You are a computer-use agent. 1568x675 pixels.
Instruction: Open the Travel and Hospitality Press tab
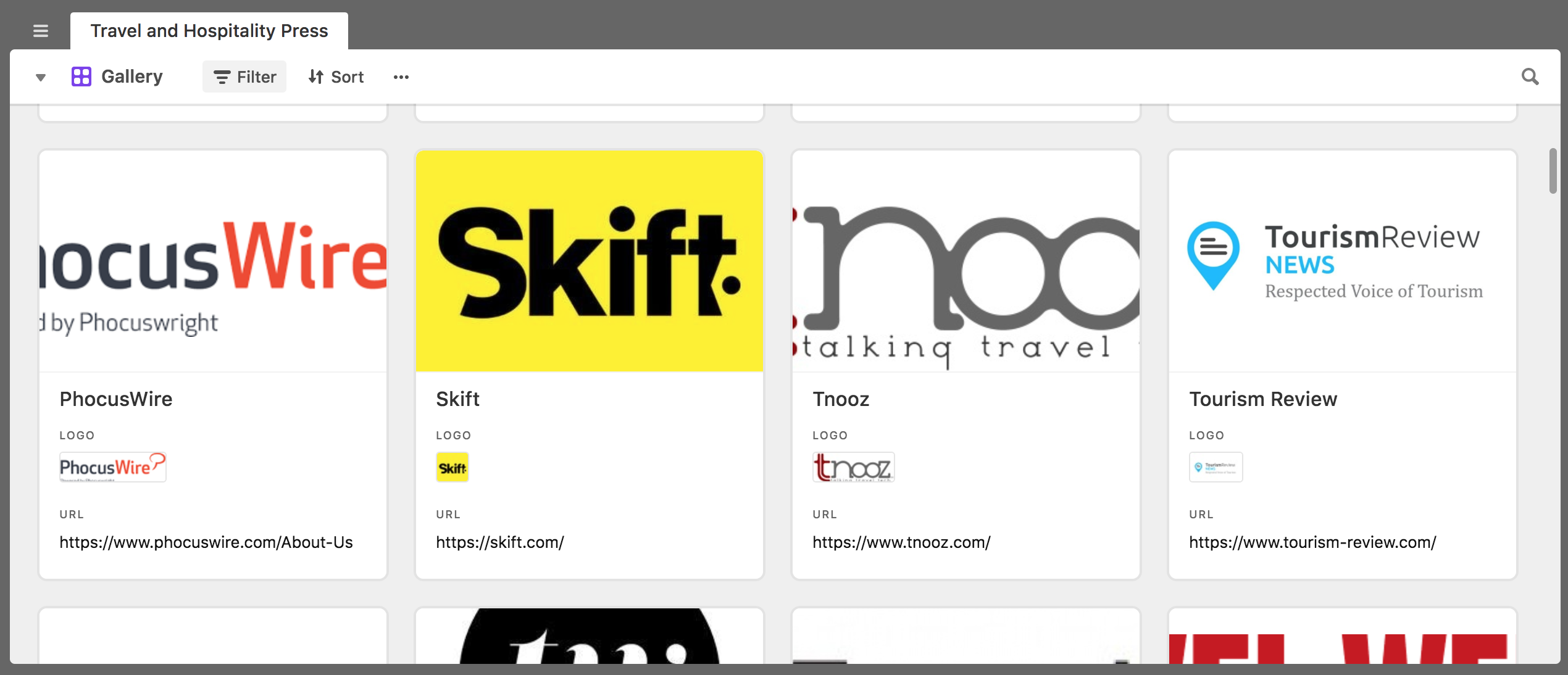209,30
